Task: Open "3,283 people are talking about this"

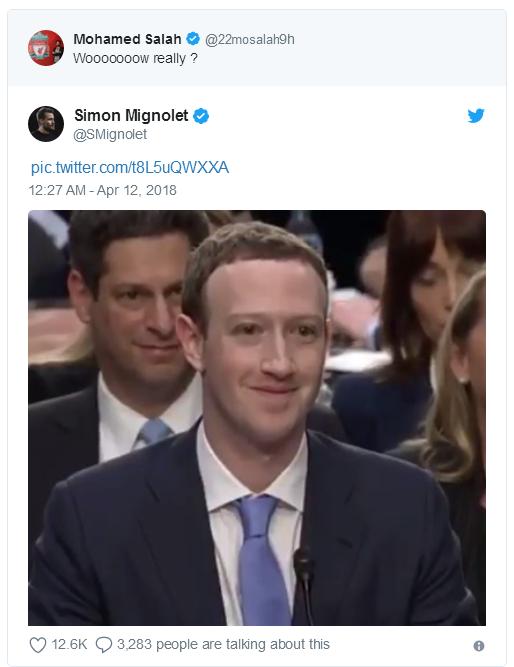Action: pyautogui.click(x=223, y=644)
